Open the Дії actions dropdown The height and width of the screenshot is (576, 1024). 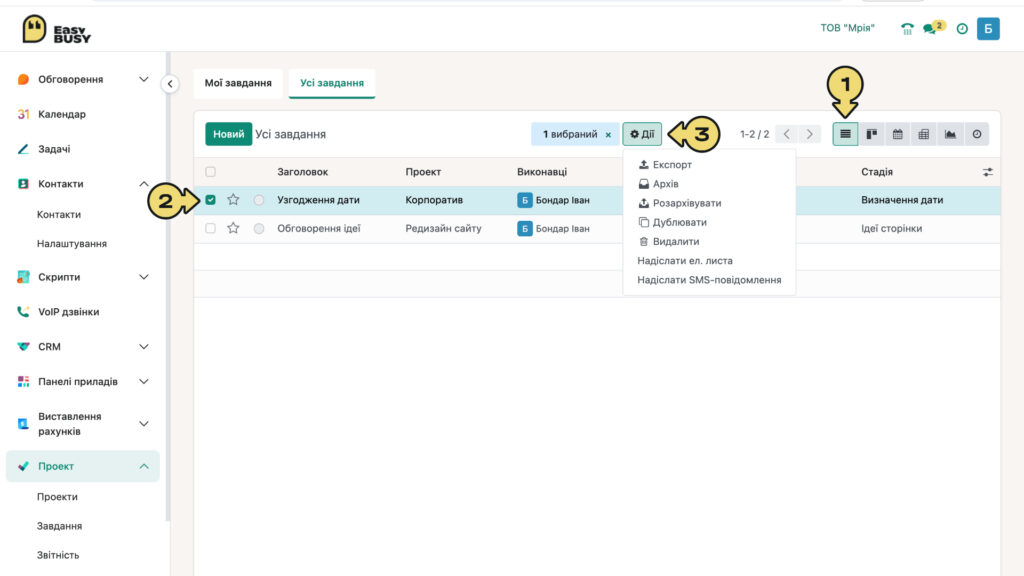pos(642,134)
